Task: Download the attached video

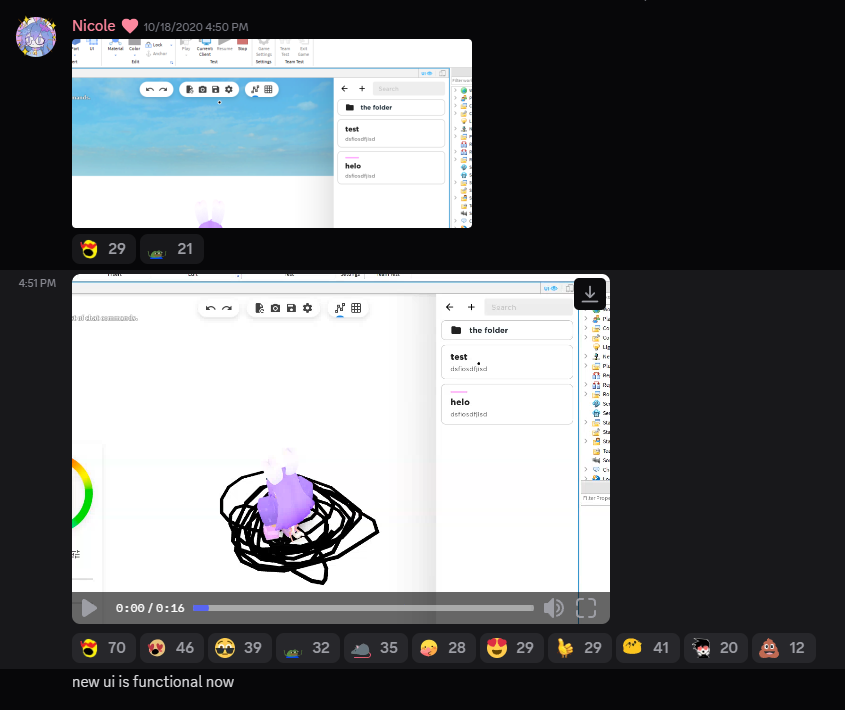Action: (590, 294)
